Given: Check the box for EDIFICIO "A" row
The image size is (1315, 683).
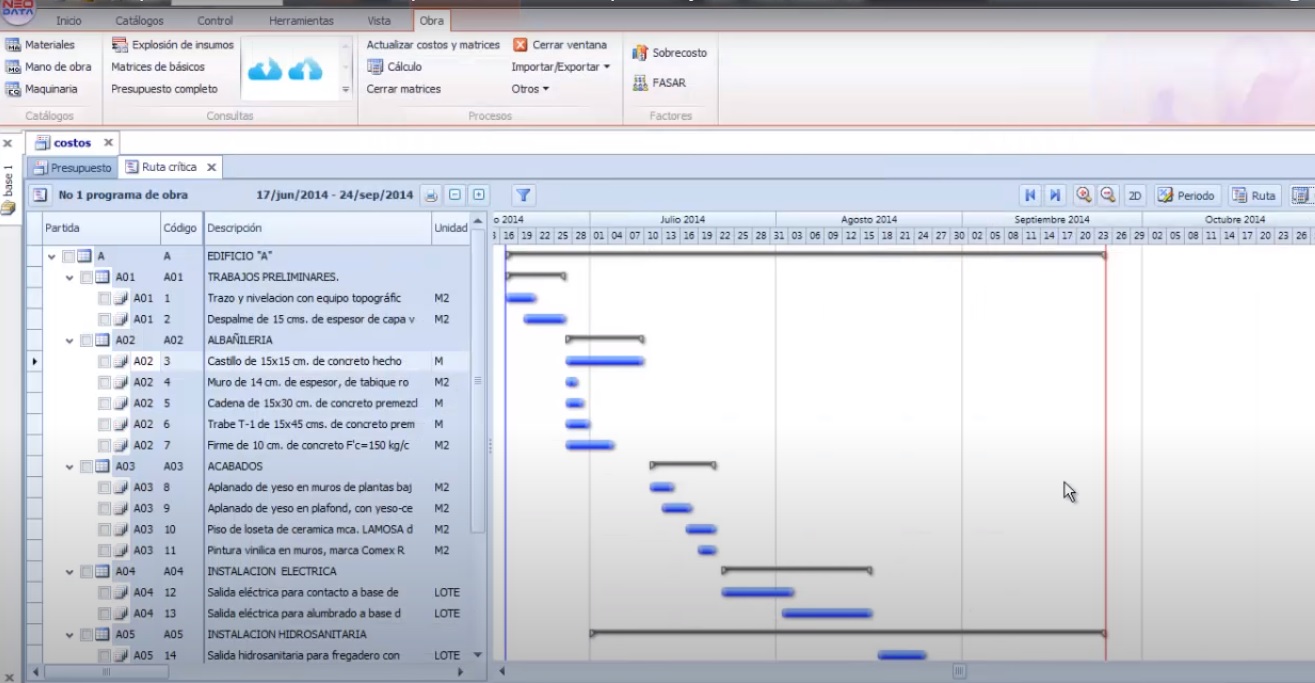Looking at the screenshot, I should (x=68, y=257).
